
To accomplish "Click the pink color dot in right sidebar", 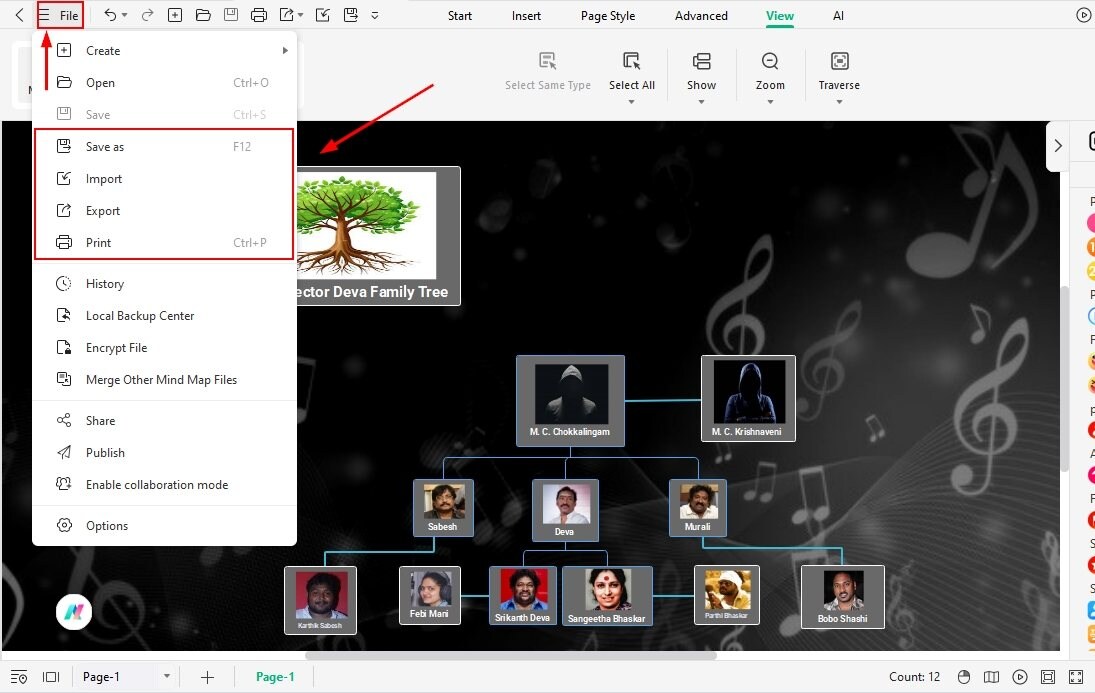I will click(x=1091, y=222).
